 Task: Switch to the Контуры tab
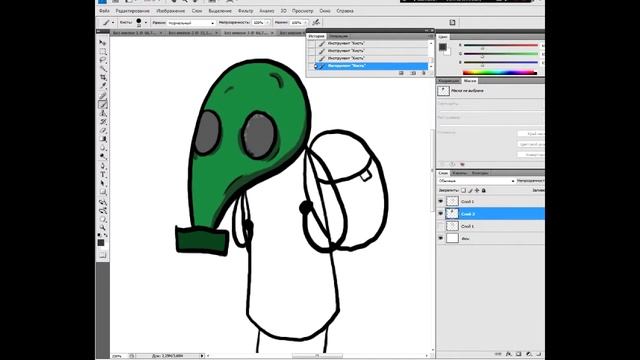click(480, 173)
